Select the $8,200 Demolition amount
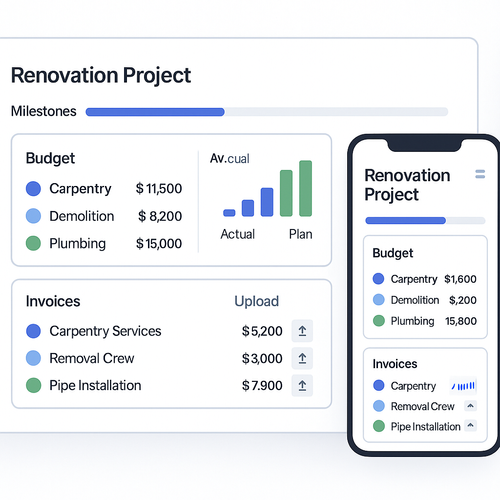The width and height of the screenshot is (500, 500). point(160,216)
